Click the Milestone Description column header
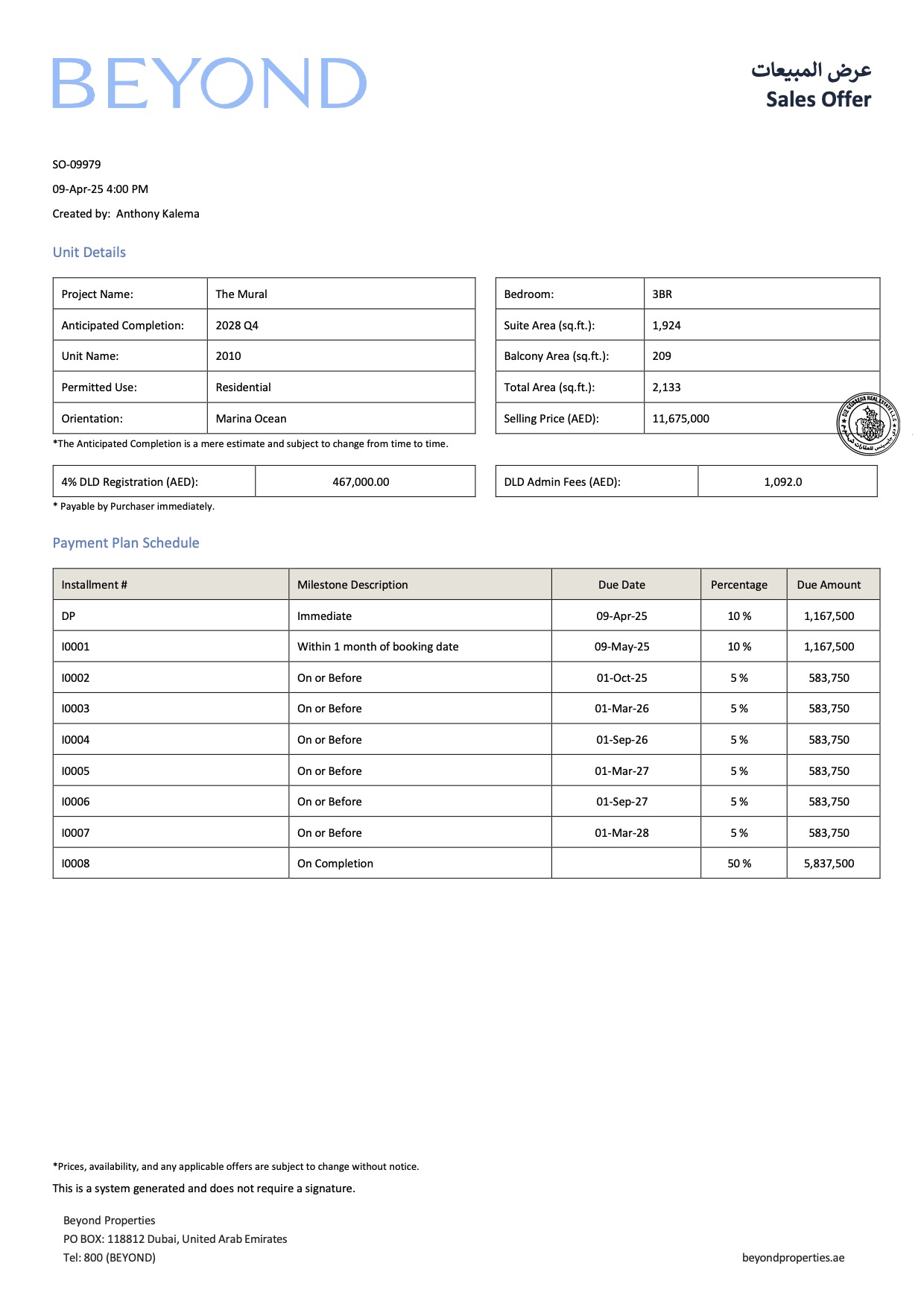Image resolution: width=924 pixels, height=1307 pixels. [x=352, y=585]
